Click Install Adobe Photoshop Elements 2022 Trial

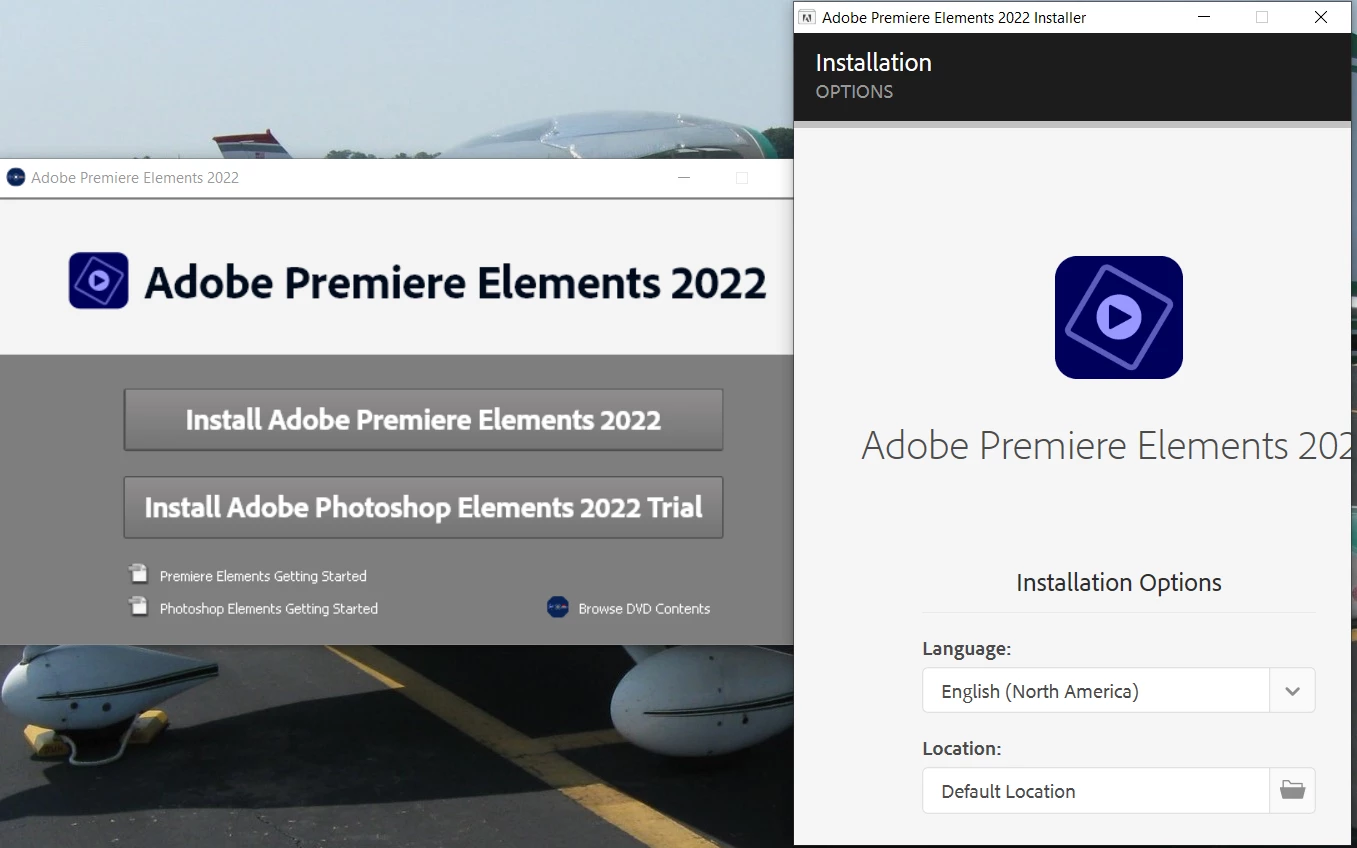point(423,508)
